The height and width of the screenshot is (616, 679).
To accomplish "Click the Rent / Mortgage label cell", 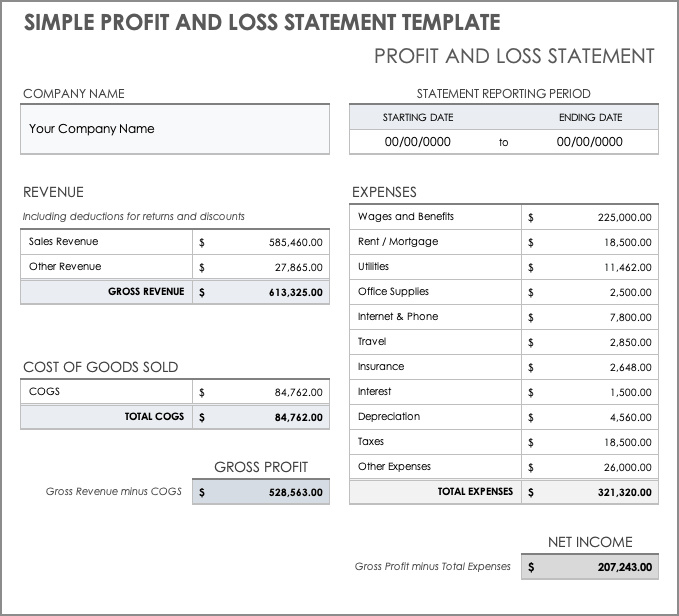I will point(435,242).
